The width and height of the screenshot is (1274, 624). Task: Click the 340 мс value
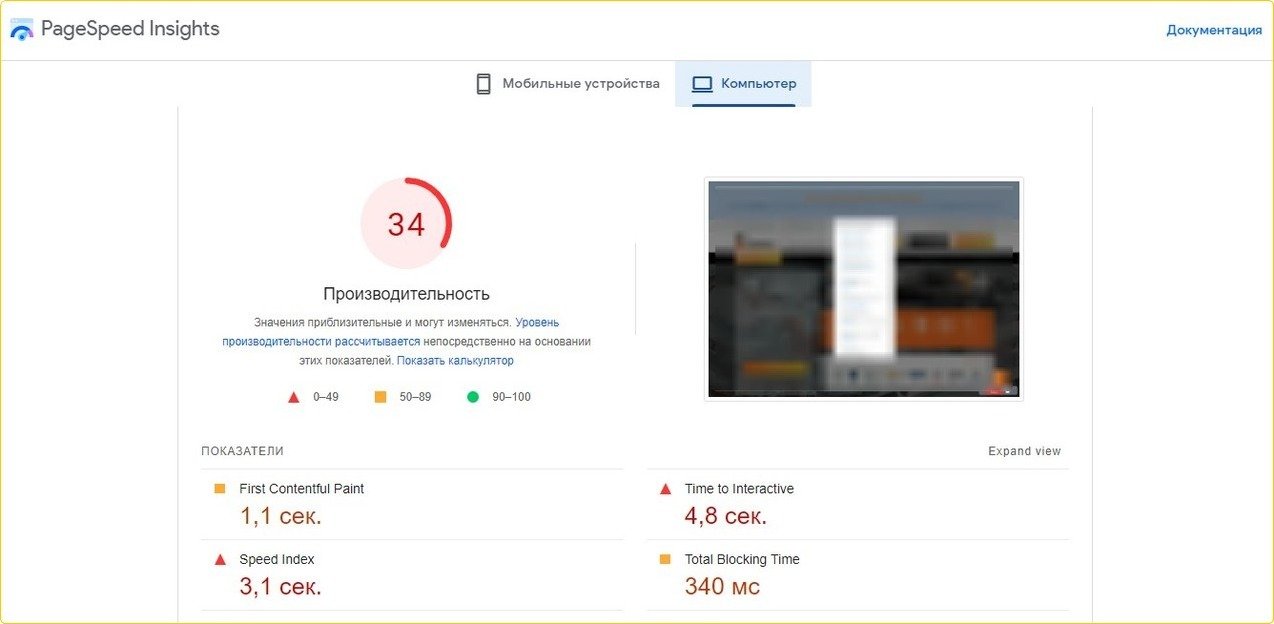pos(722,587)
